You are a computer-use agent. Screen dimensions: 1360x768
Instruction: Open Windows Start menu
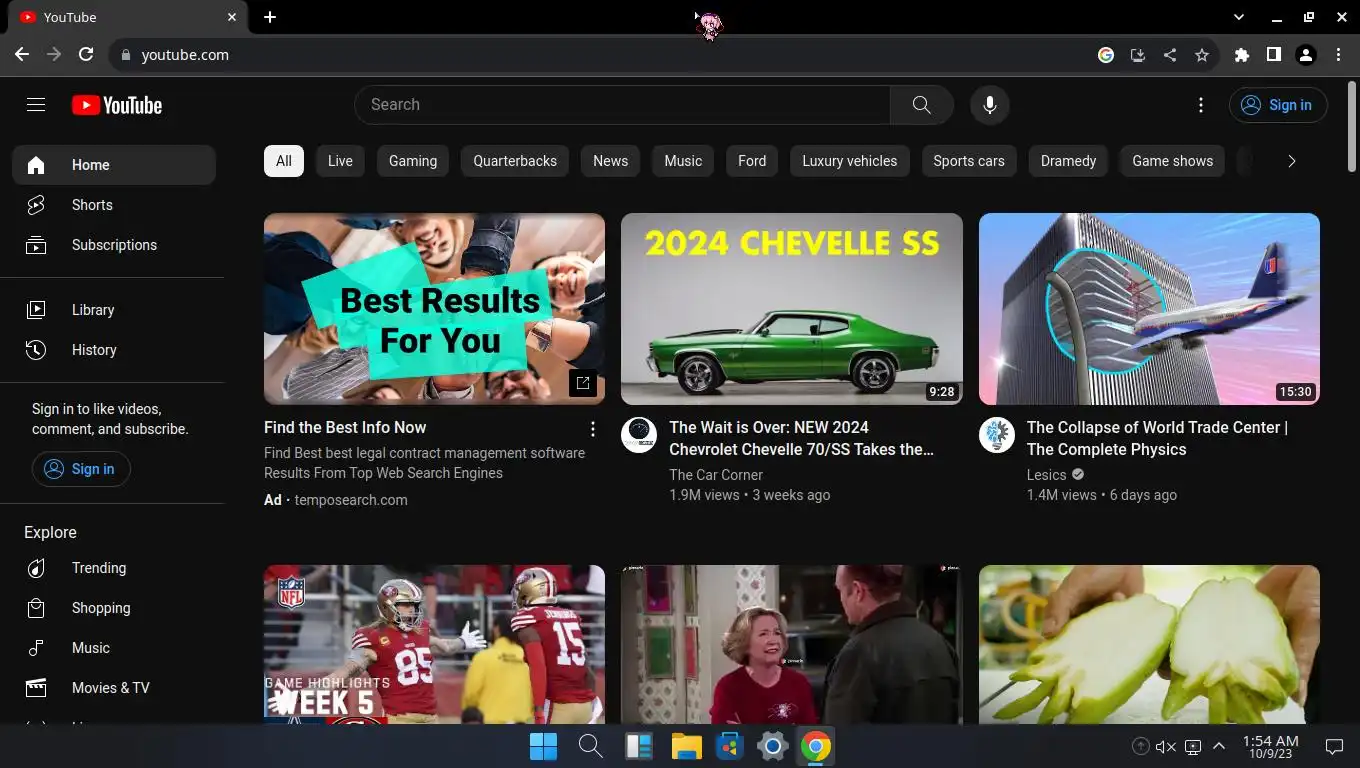[x=544, y=746]
